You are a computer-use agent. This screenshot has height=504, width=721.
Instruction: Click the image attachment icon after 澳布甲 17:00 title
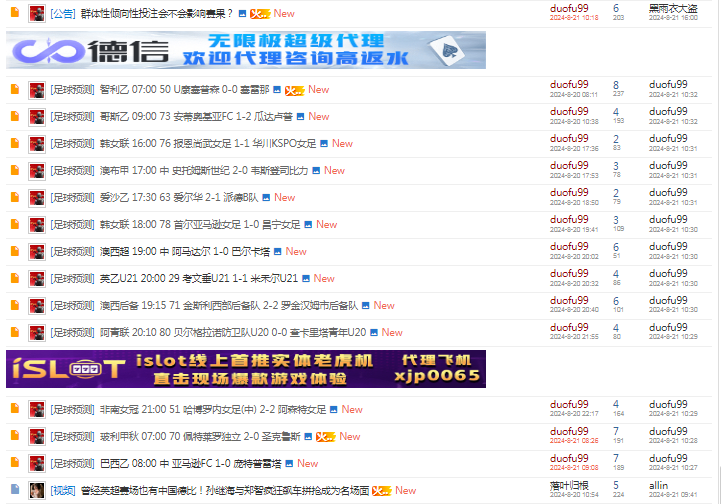[316, 171]
